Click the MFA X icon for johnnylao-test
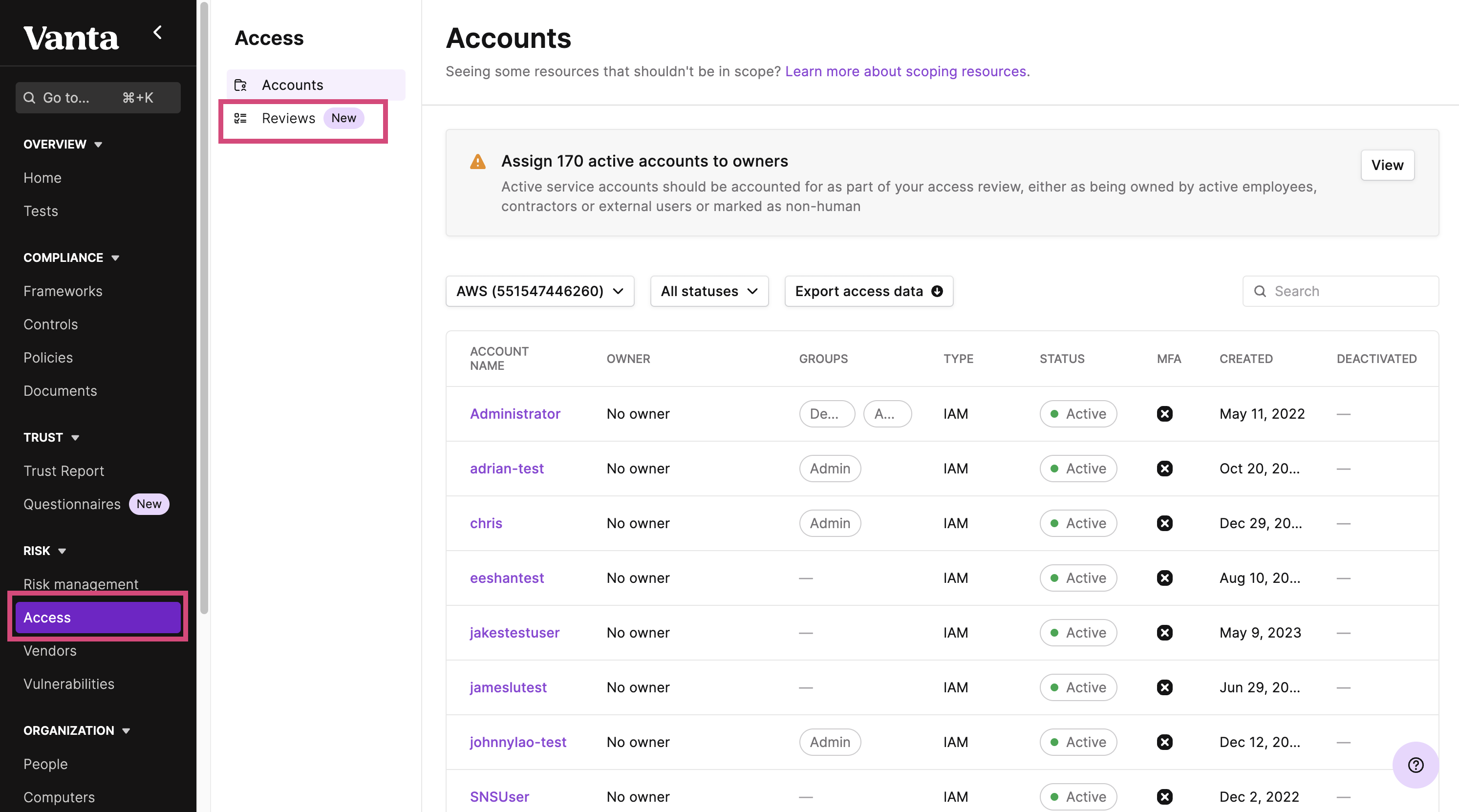 (x=1164, y=742)
